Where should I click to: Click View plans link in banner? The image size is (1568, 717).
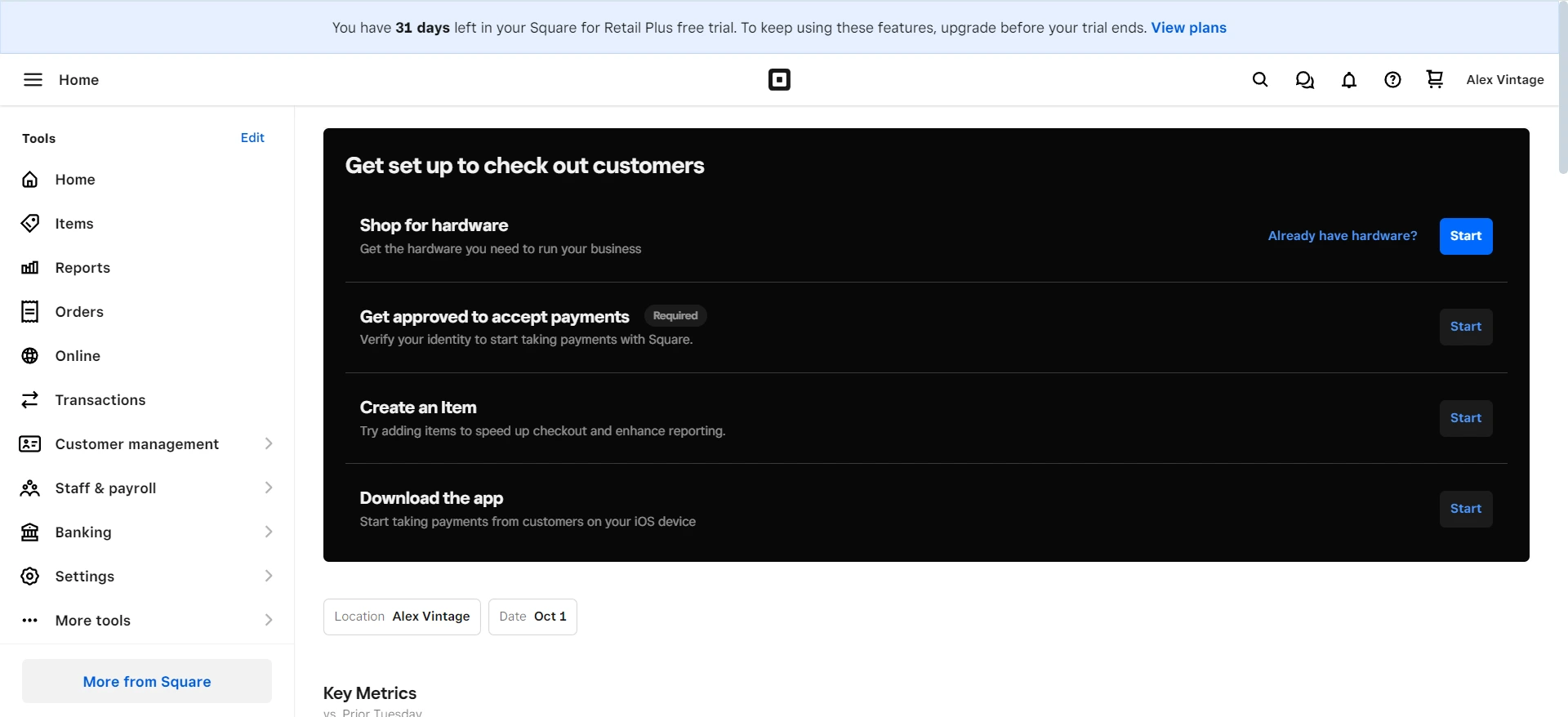point(1189,28)
